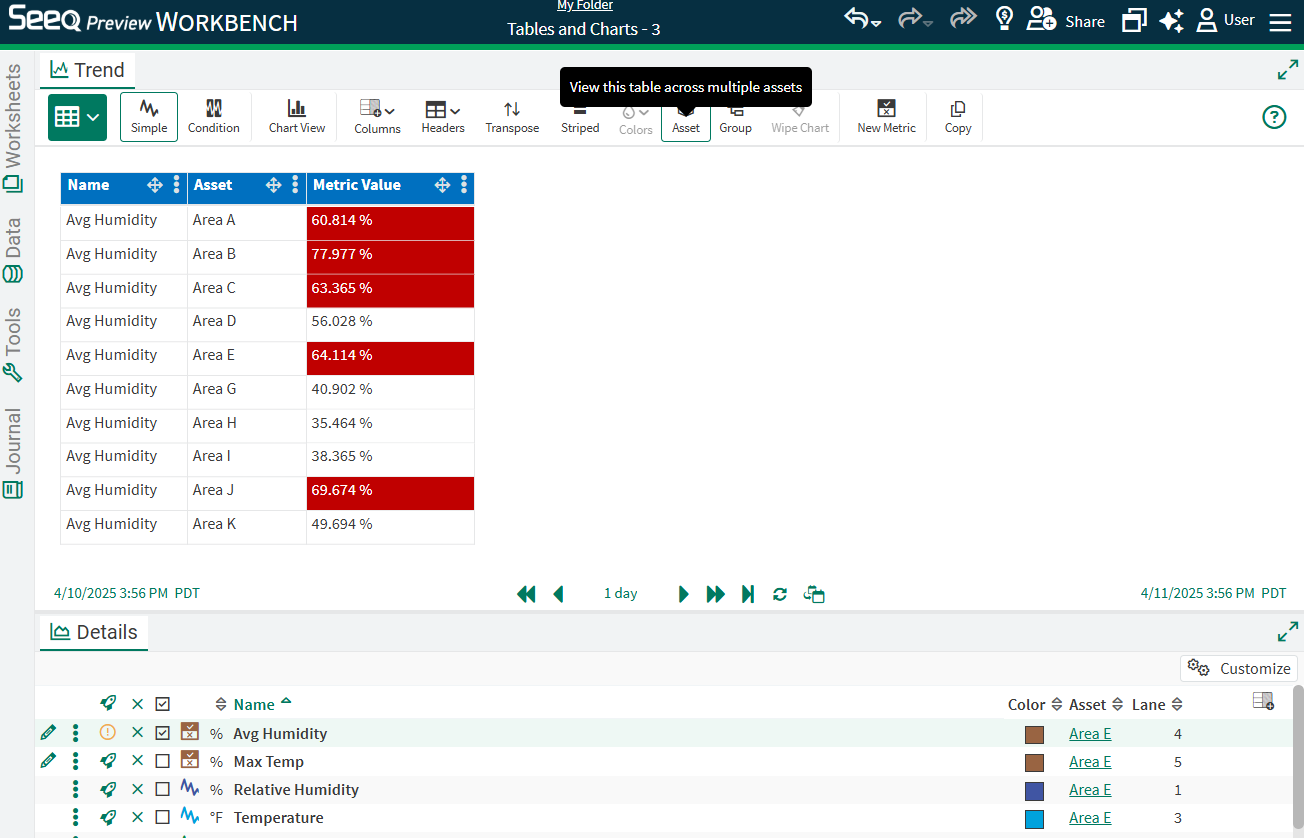
Task: Open the green table view selector dropdown
Action: point(77,117)
